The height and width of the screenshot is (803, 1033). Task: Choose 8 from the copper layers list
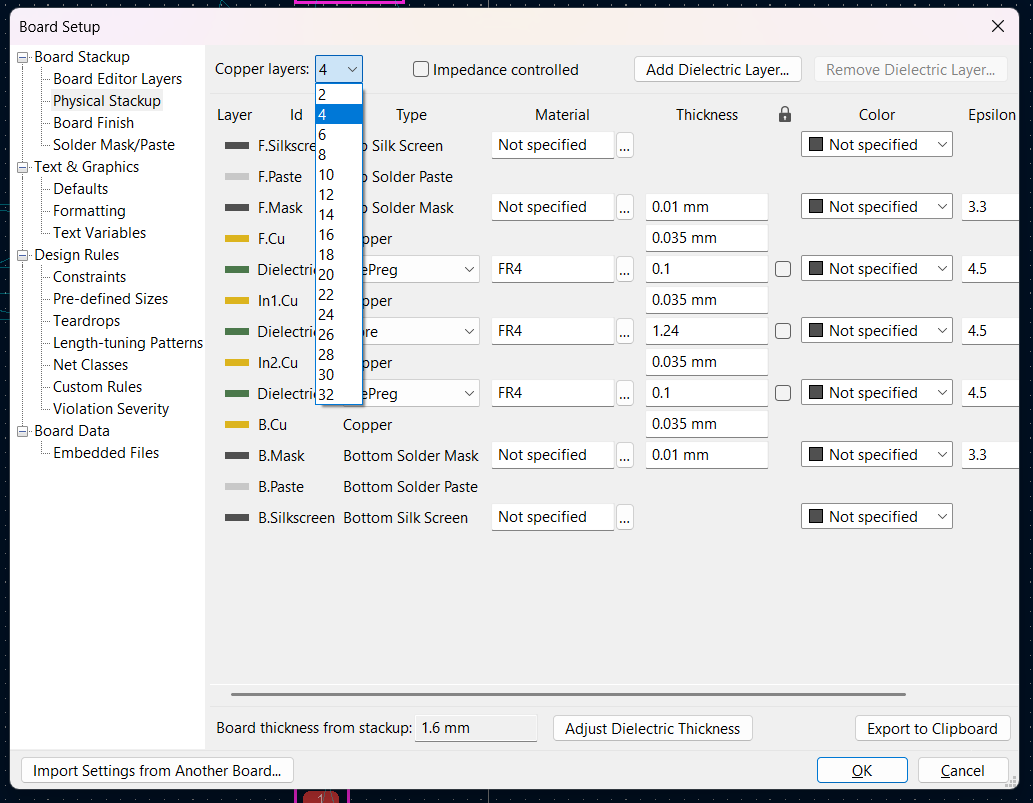pos(322,155)
